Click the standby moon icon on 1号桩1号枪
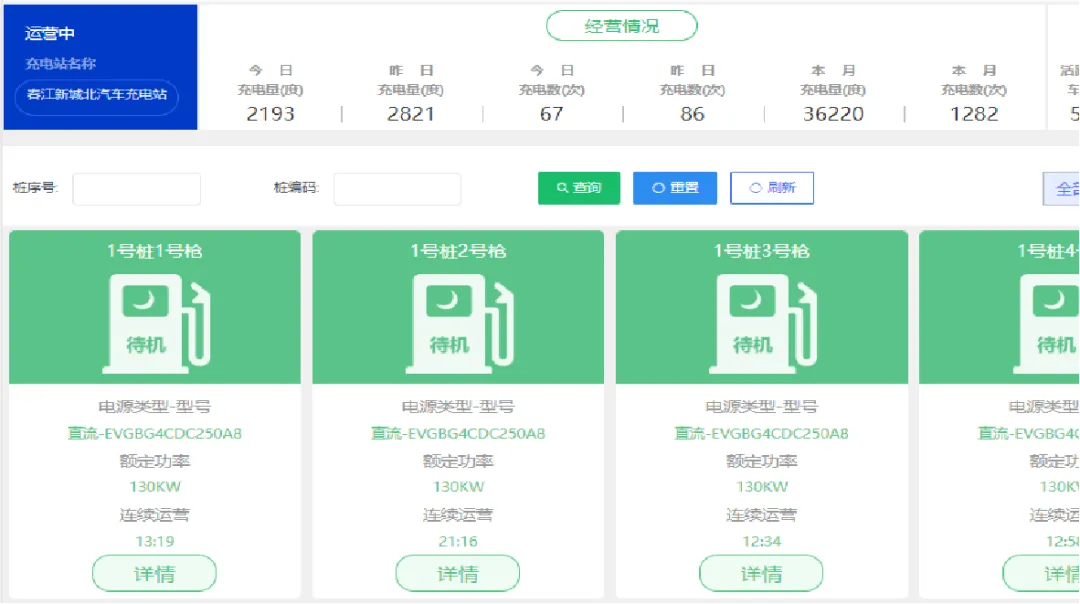1080x604 pixels. [145, 300]
